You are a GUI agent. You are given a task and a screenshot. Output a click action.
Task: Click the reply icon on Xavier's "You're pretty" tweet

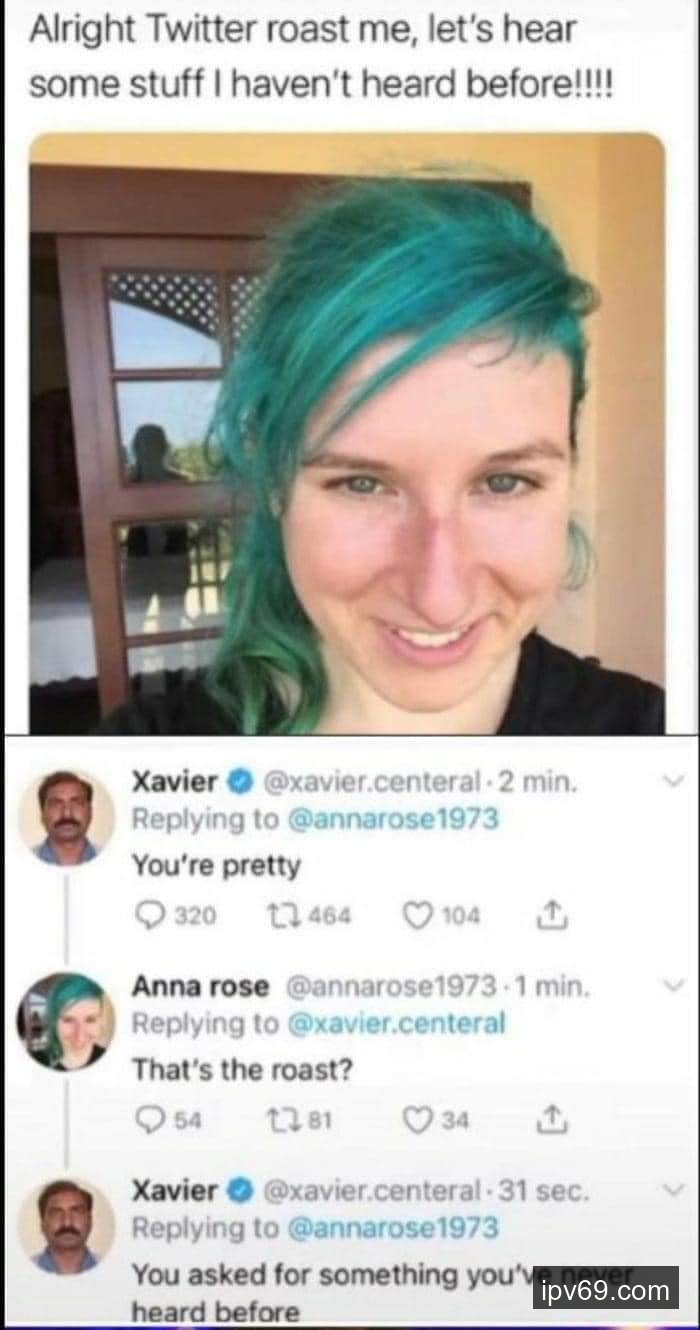pyautogui.click(x=150, y=915)
